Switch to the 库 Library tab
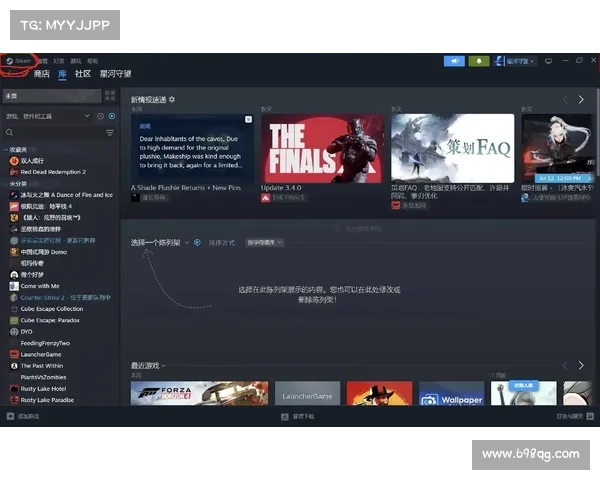600x480 pixels. [62, 73]
